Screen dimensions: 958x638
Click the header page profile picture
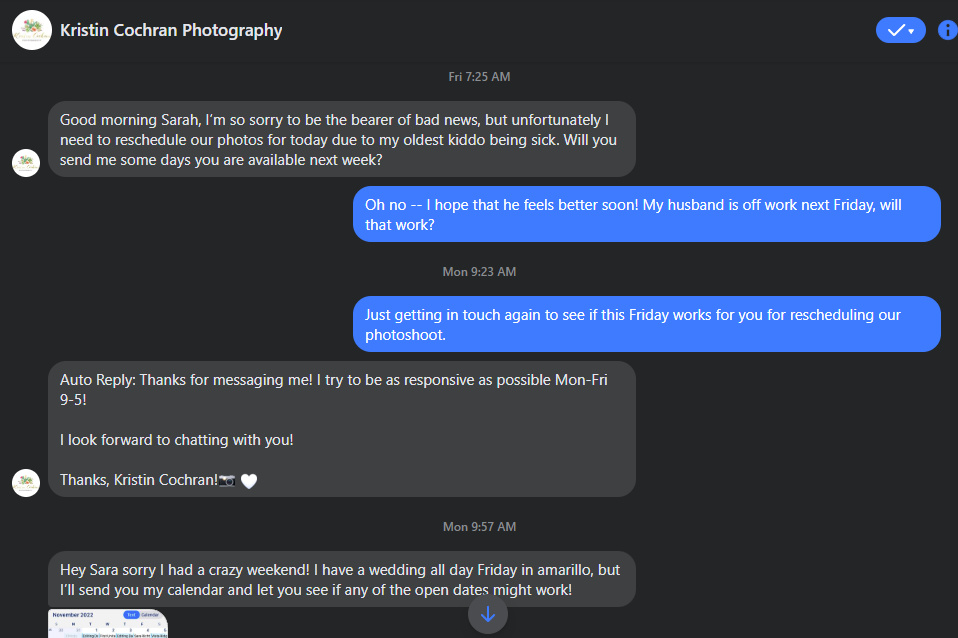click(31, 30)
